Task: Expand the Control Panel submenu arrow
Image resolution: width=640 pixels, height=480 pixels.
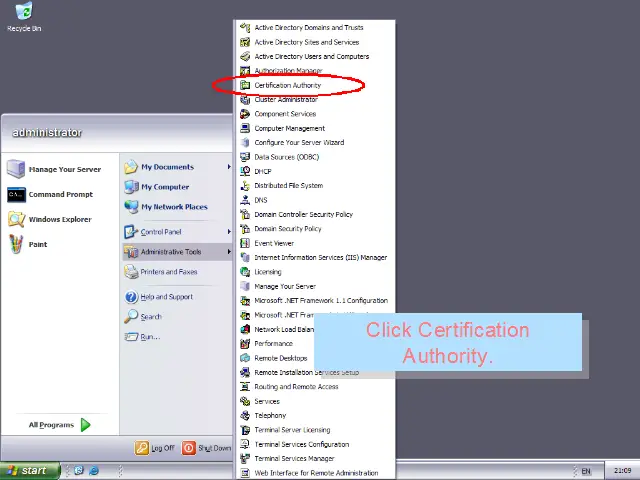Action: tap(229, 232)
